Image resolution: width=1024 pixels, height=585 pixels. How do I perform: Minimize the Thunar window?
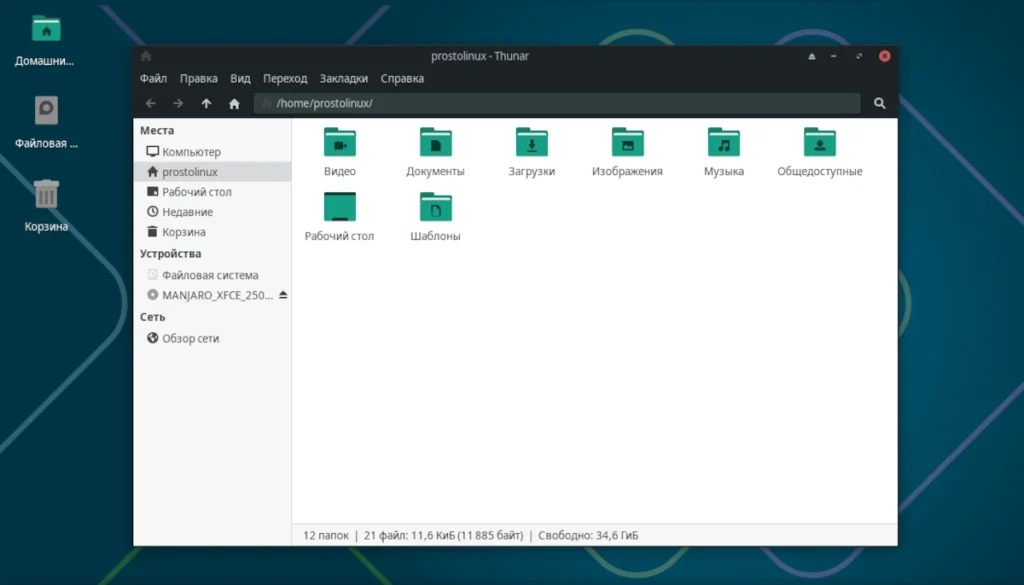tap(834, 56)
